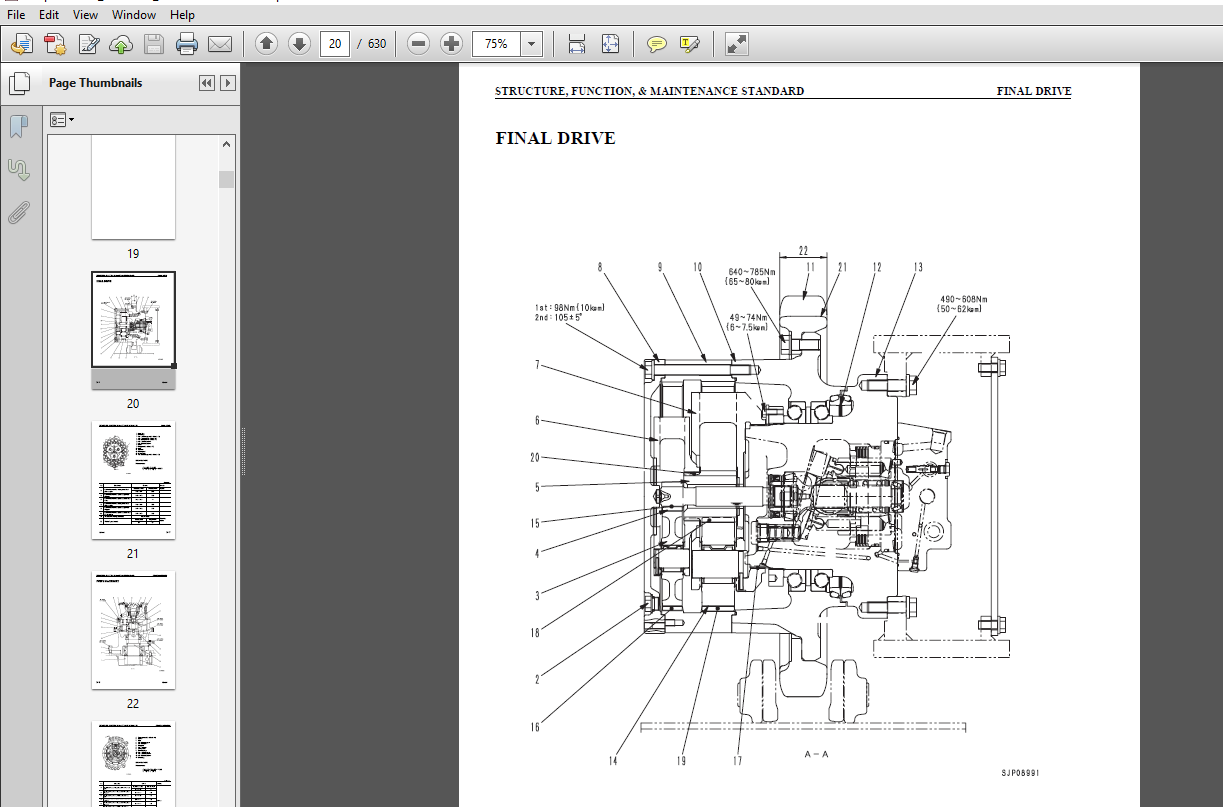
Task: Click the FINAL DRIVE page heading
Action: tap(555, 139)
